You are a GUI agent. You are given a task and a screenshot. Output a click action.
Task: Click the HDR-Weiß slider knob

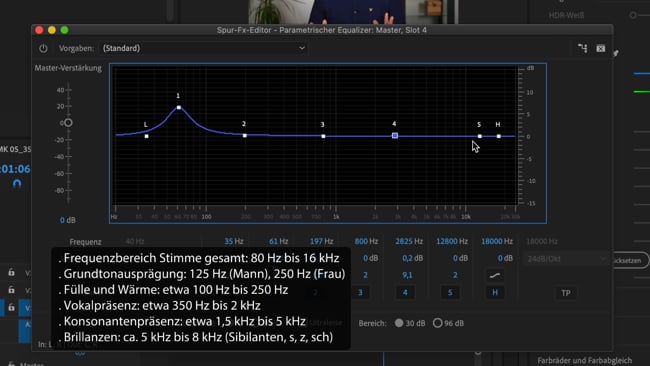(633, 15)
